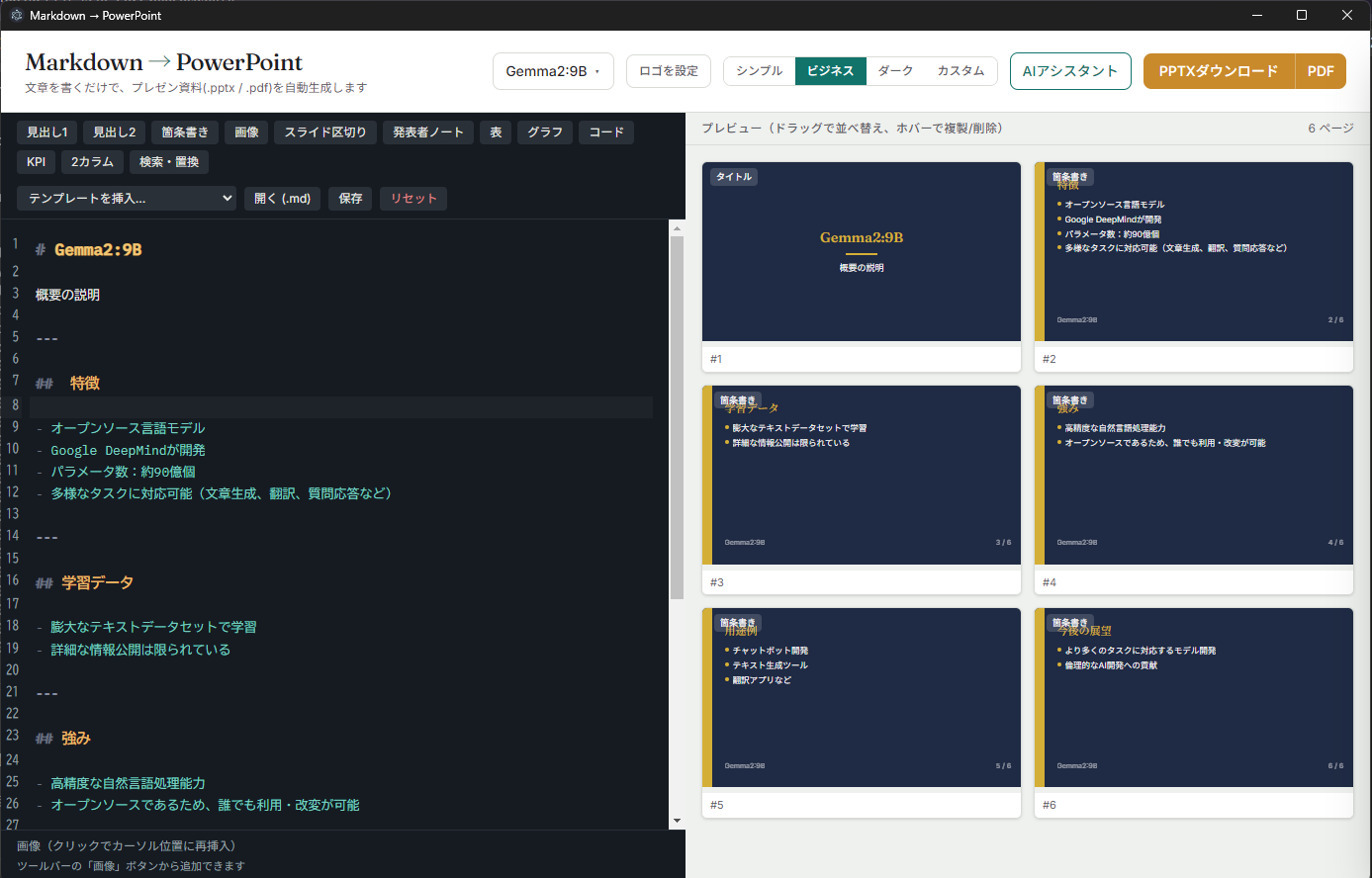Insert a 表 table

496,132
